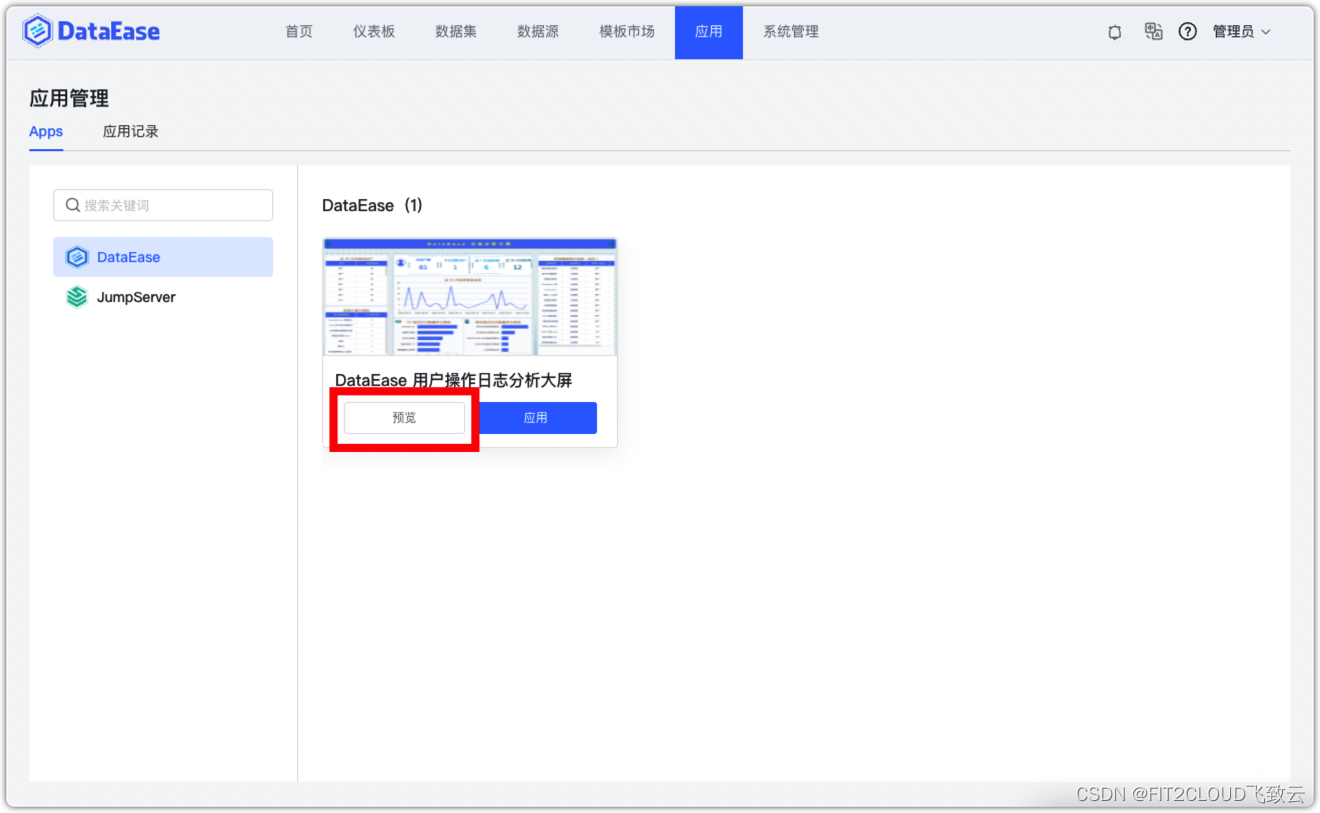
Task: Select the DataEase 用户操作日志分析大屏 title
Action: tap(453, 381)
